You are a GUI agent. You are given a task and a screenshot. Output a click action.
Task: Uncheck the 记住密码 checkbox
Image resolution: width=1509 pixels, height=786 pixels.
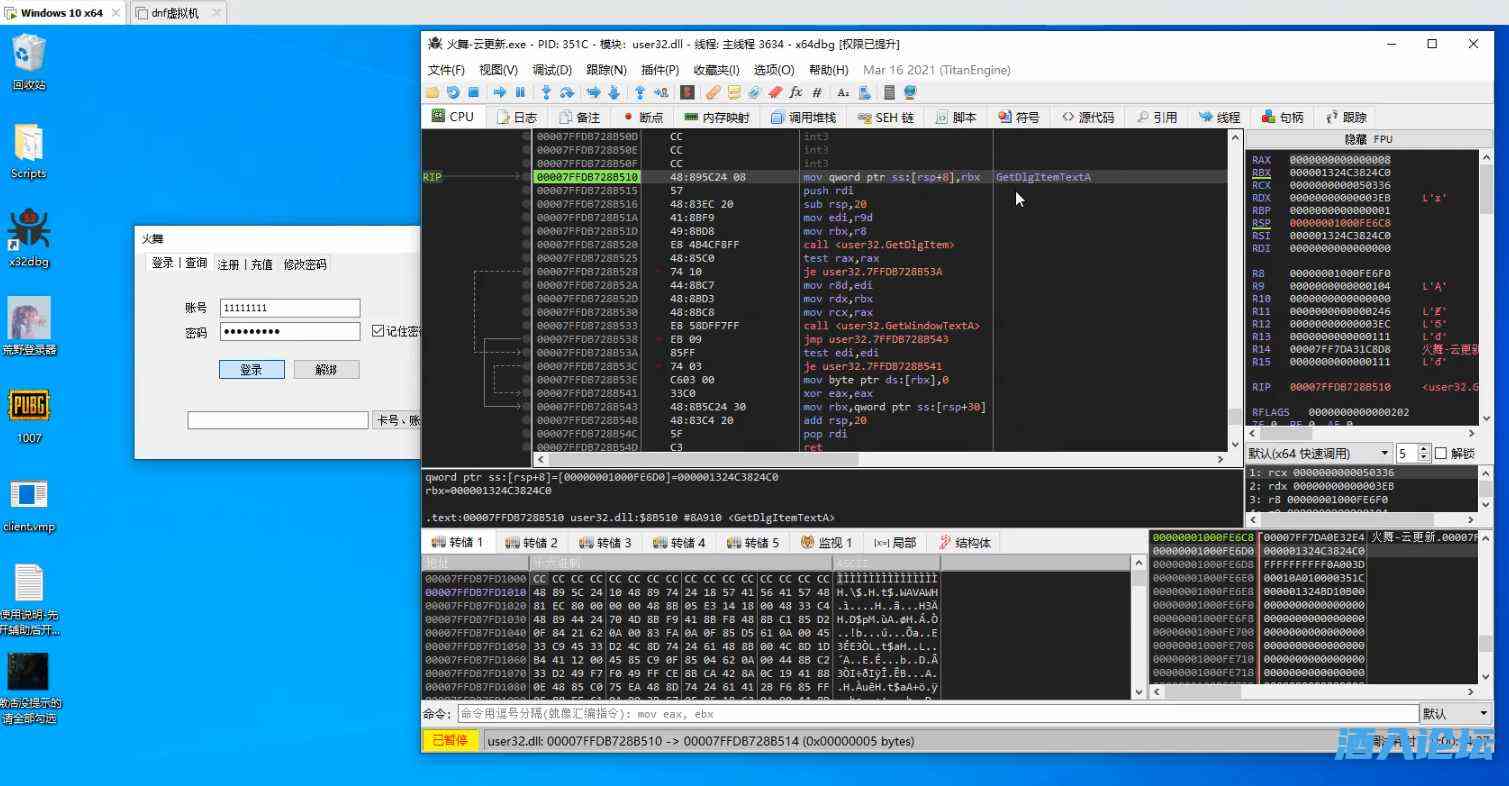[x=378, y=331]
